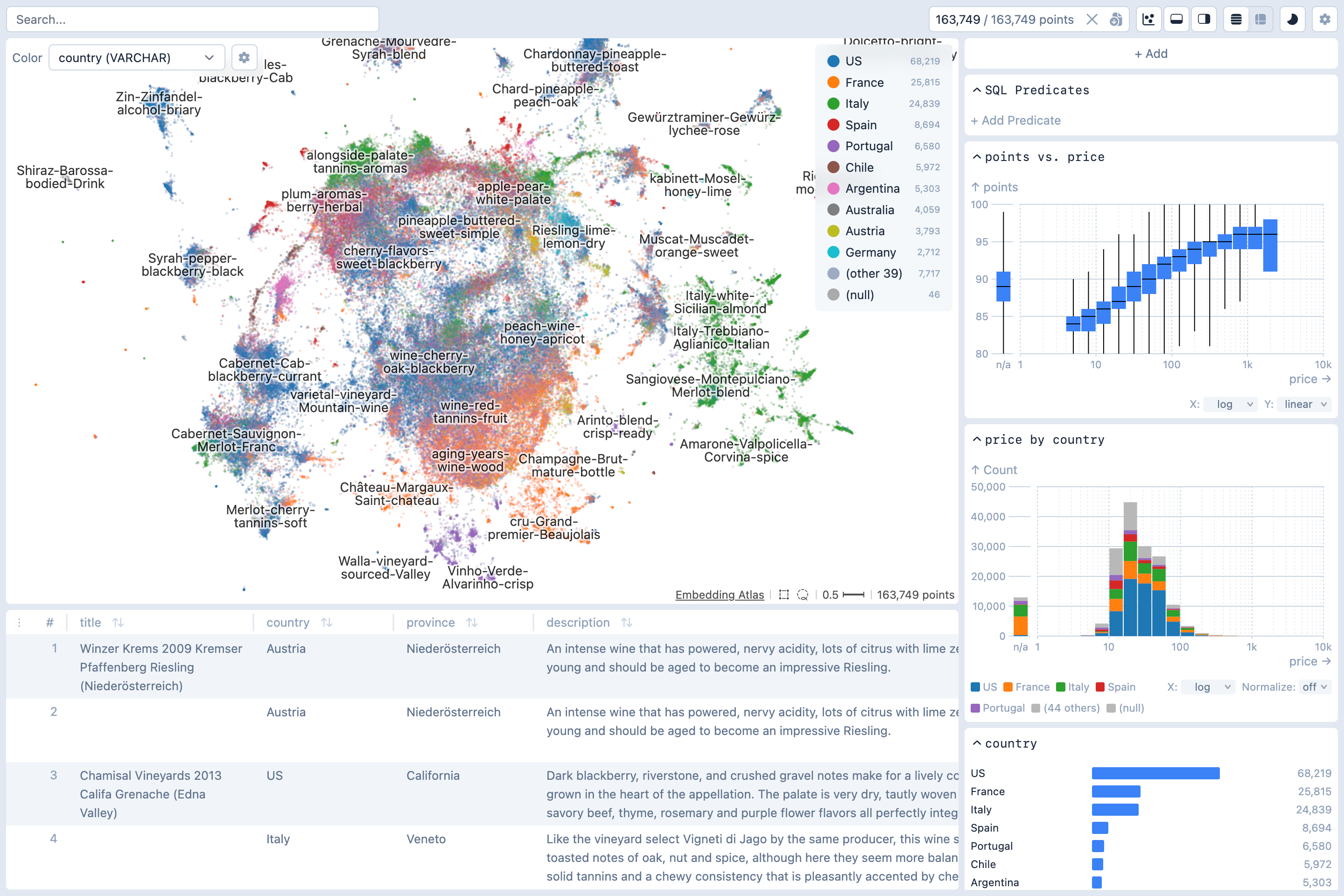Screen dimensions: 1344x896
Task: Click the Add button to create a chart
Action: pyautogui.click(x=1151, y=53)
